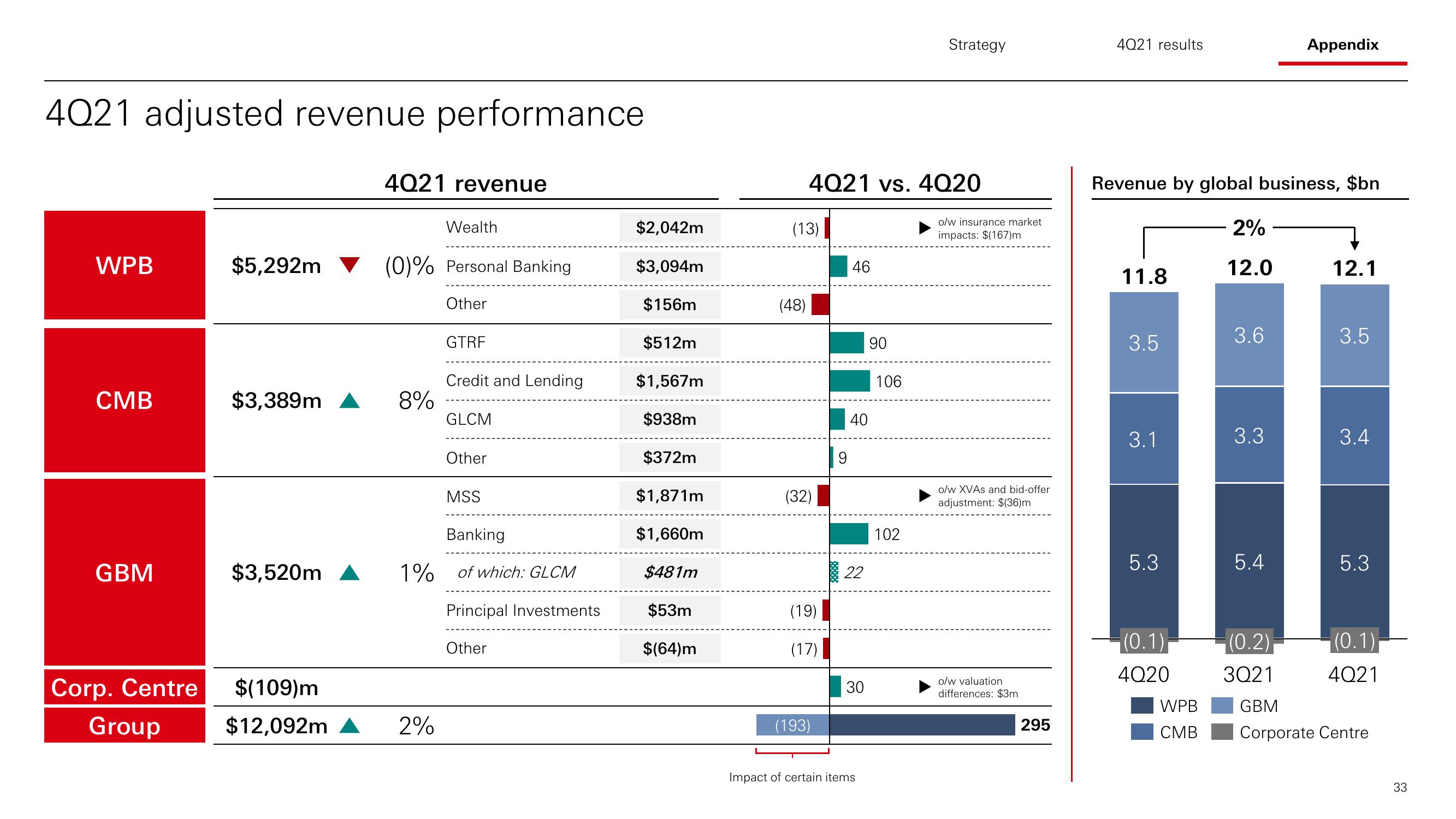Click the GBM Other $(64)m value cell
The height and width of the screenshot is (819, 1456).
(x=670, y=648)
